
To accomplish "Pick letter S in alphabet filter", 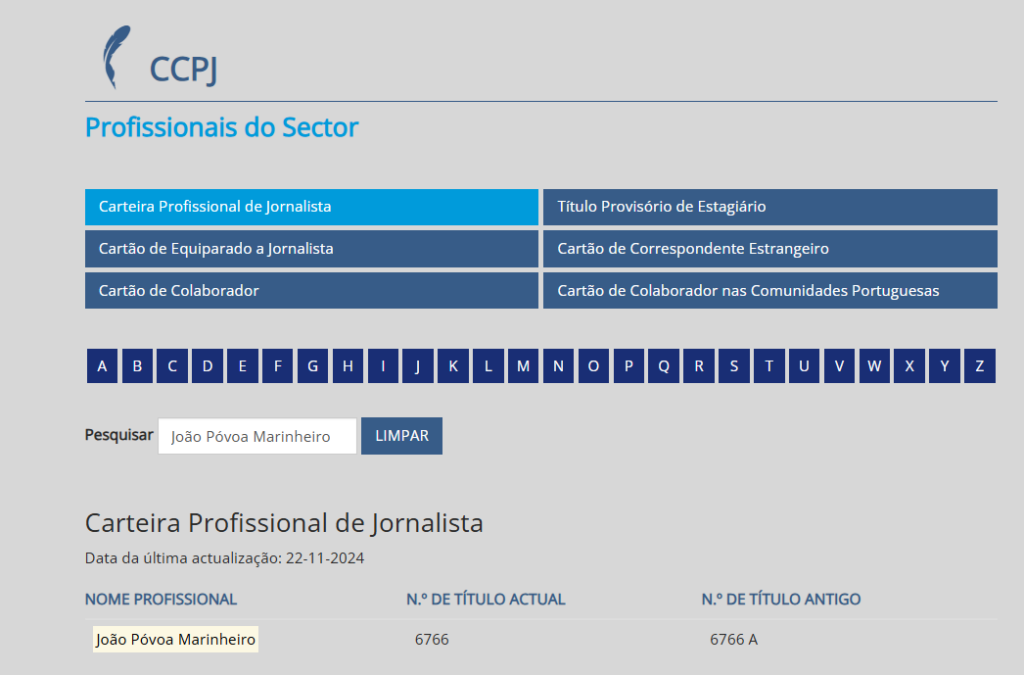I will [x=734, y=366].
